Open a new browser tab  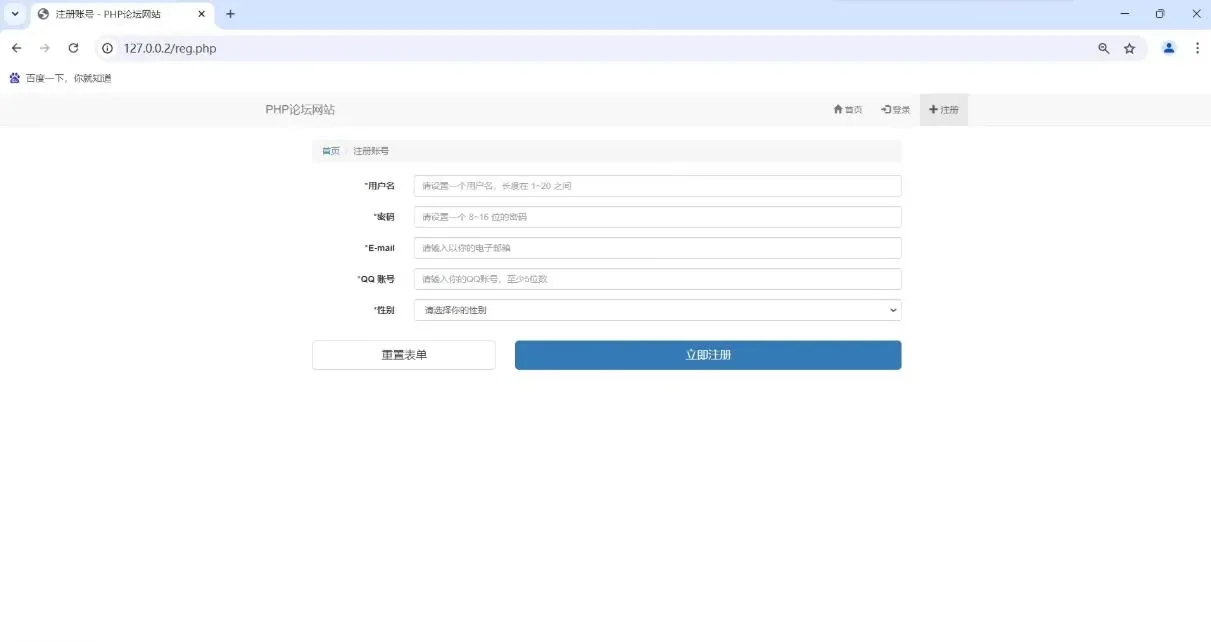[230, 14]
